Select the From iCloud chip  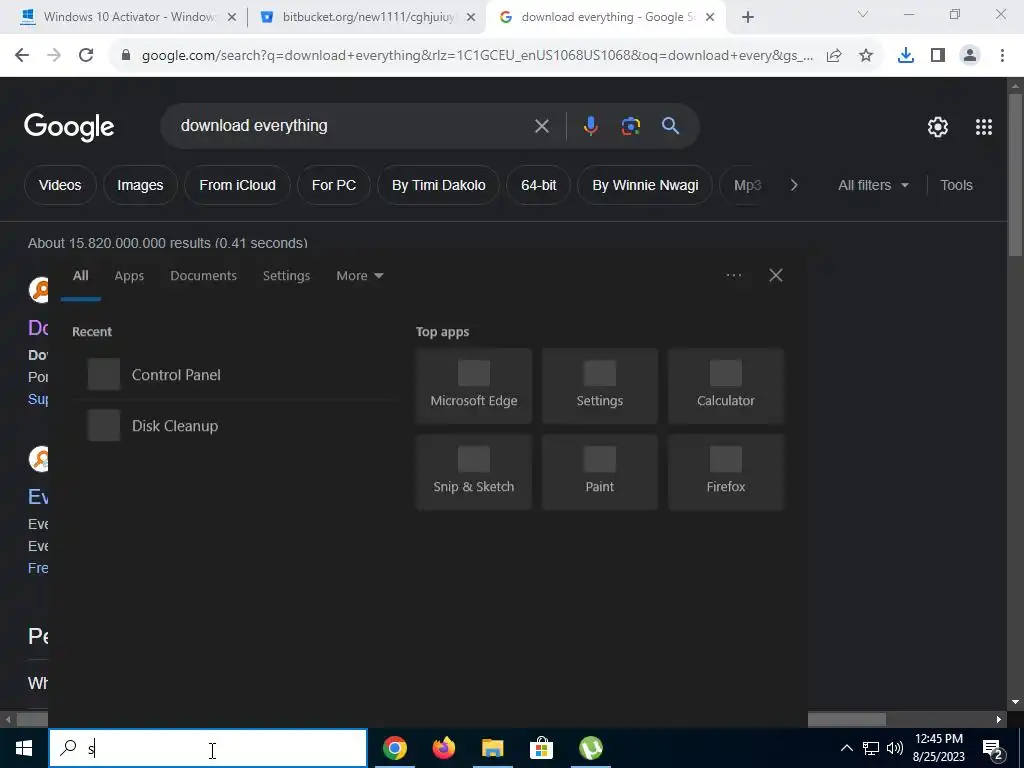pos(237,185)
